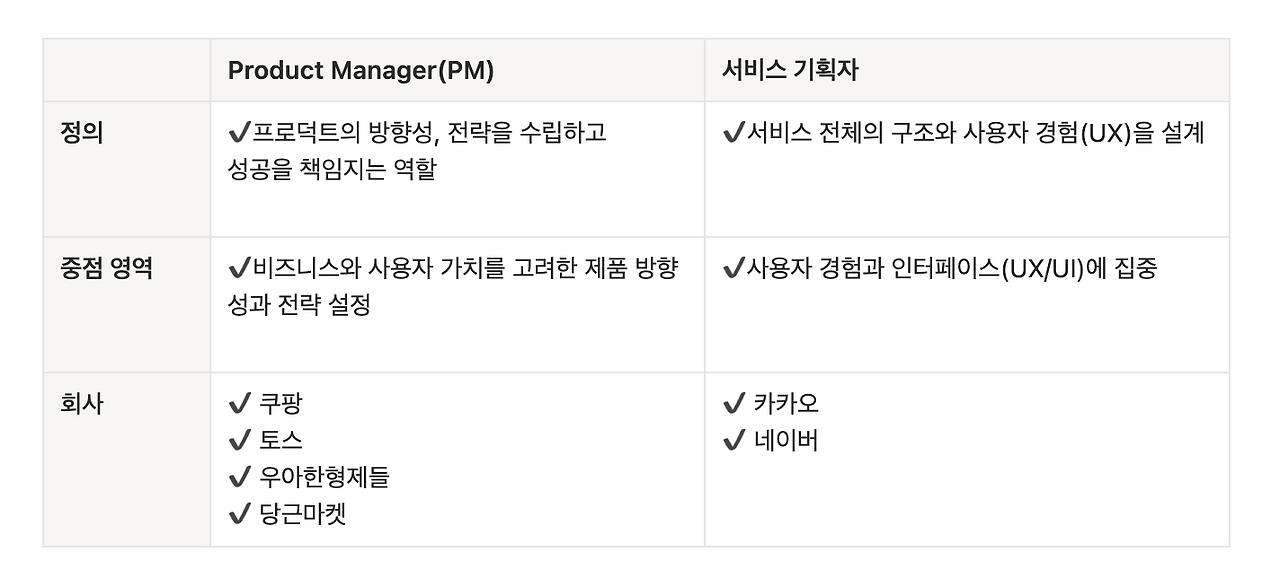Click the 성공을 책임지는 역할 text line
This screenshot has height=578, width=1280.
click(332, 170)
